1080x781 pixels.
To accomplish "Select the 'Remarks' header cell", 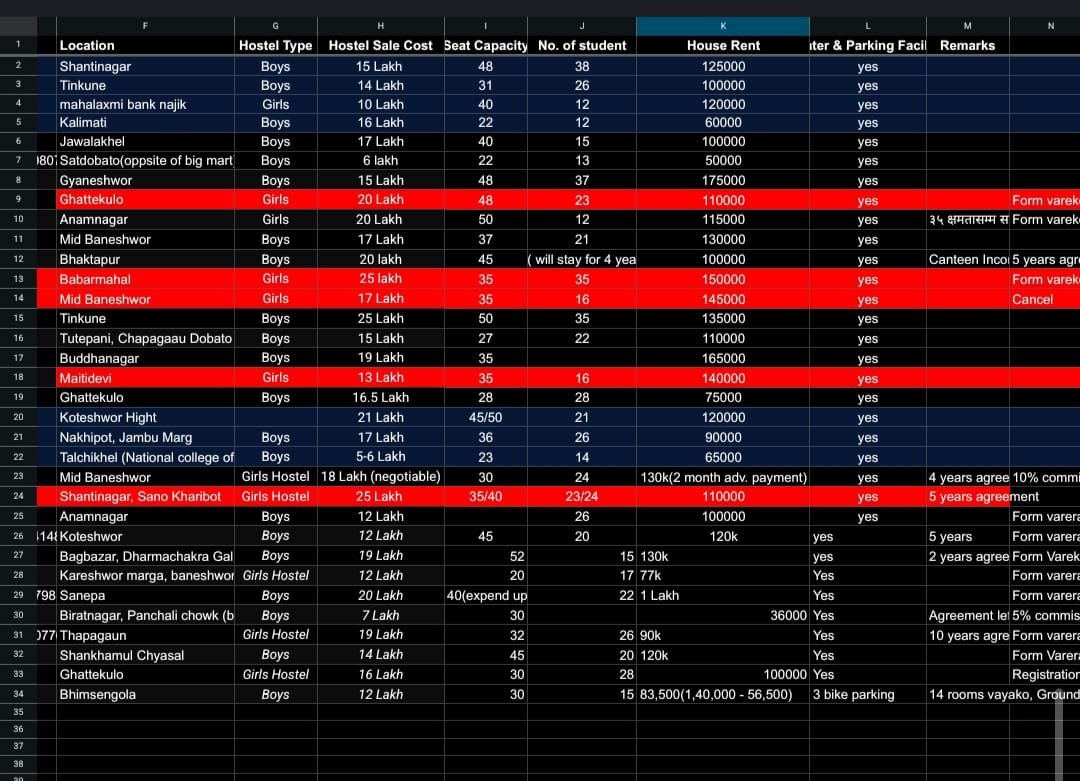I will [x=967, y=45].
